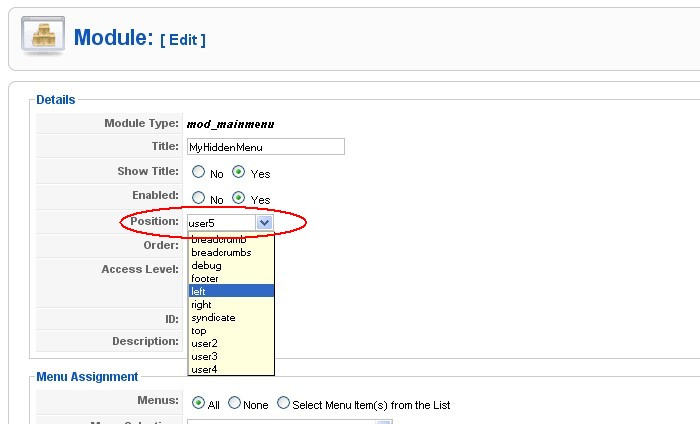Screen dimensions: 700x424
Task: Select Menus option None
Action: pos(234,403)
